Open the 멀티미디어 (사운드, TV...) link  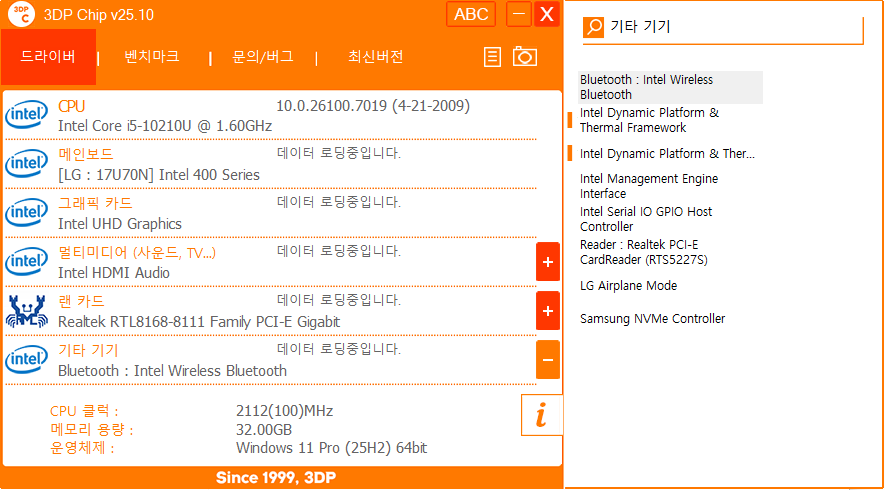(x=137, y=252)
